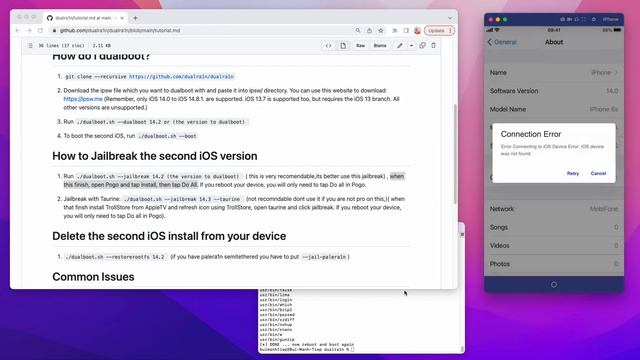This screenshot has height=360, width=640.
Task: Close the tutorial.md browser tab
Action: click(122, 18)
